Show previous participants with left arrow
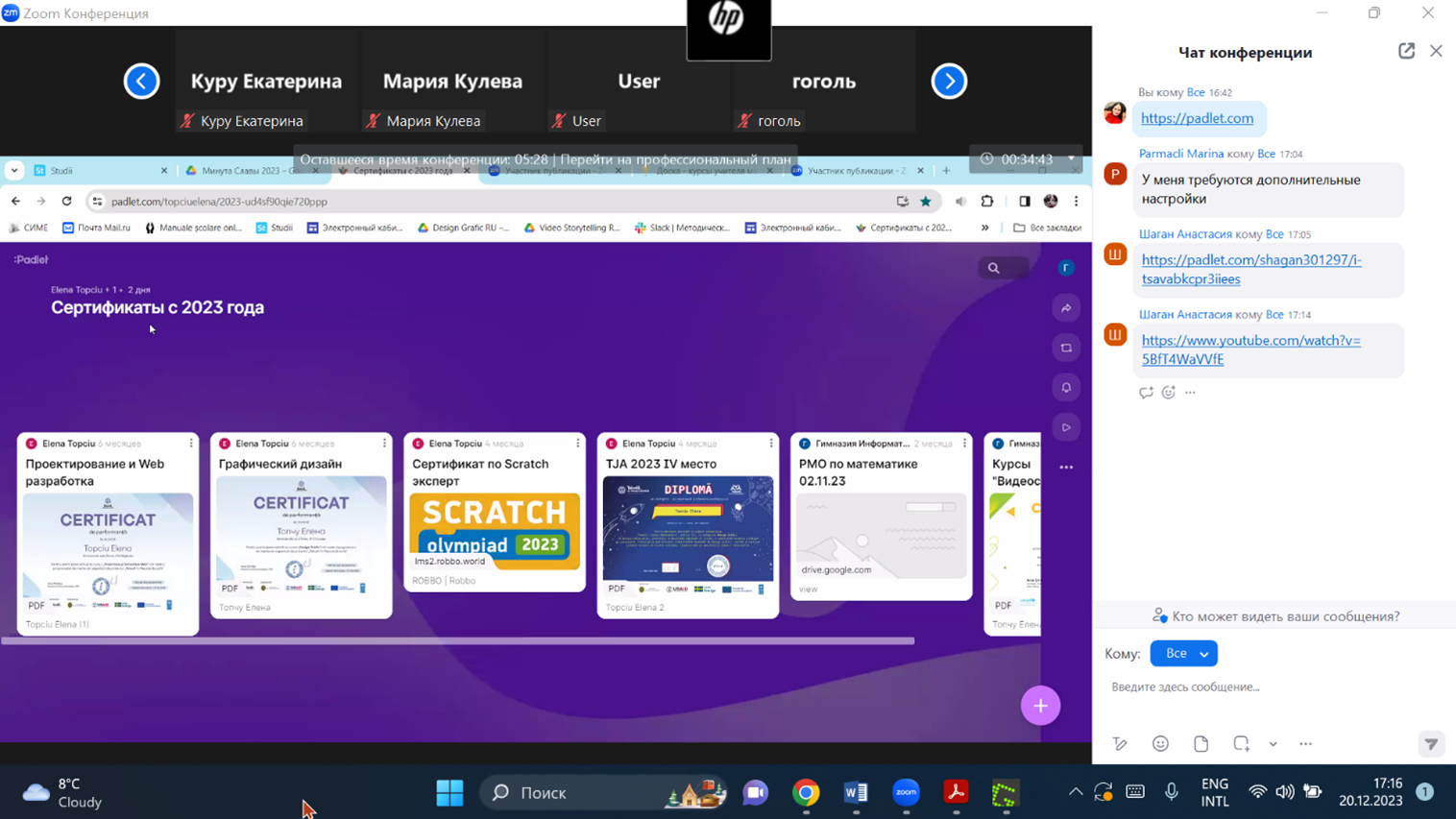The image size is (1456, 819). pyautogui.click(x=141, y=82)
